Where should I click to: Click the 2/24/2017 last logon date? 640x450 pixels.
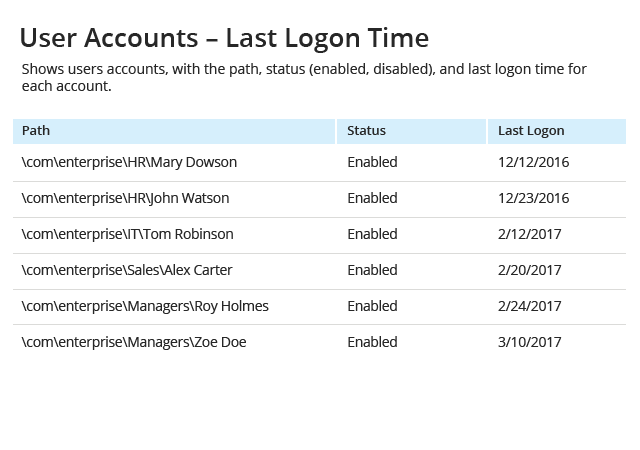click(x=529, y=306)
